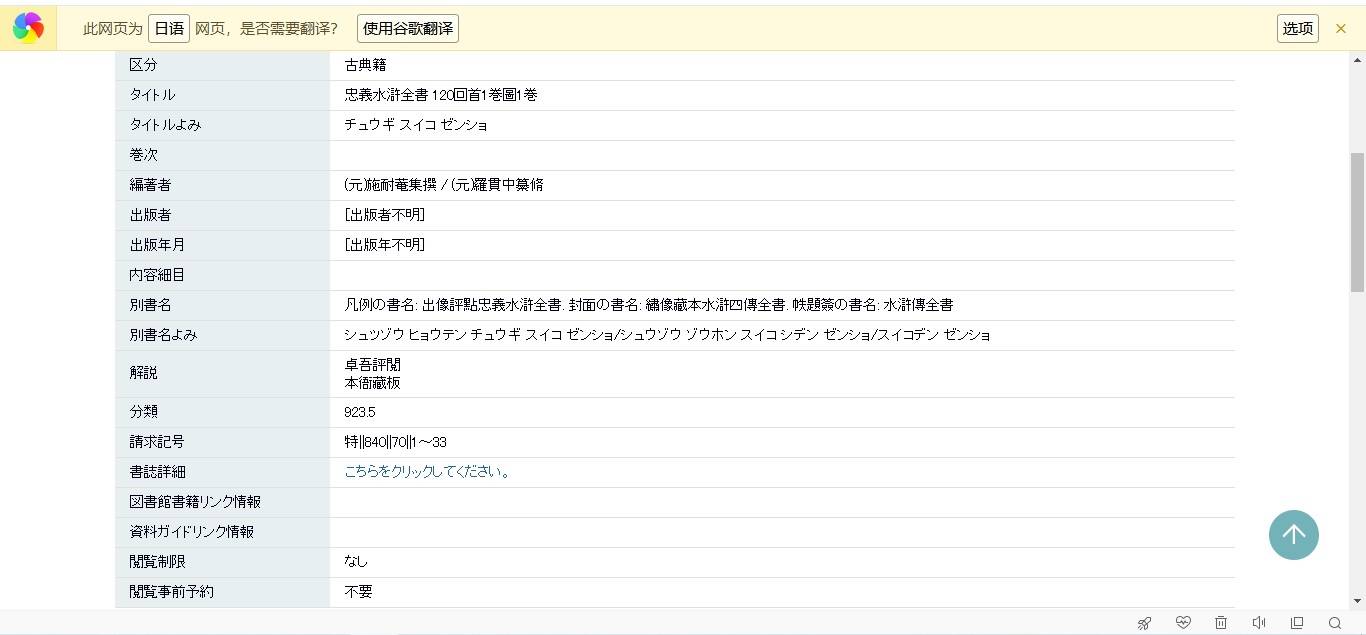
Task: Click the round scroll-to-top arrow button
Action: point(1293,535)
